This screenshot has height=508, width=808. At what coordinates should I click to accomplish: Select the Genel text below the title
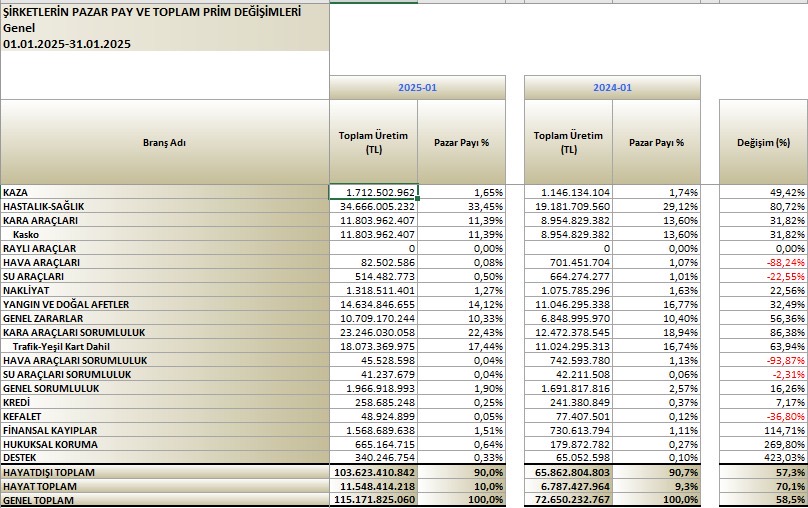tap(19, 29)
